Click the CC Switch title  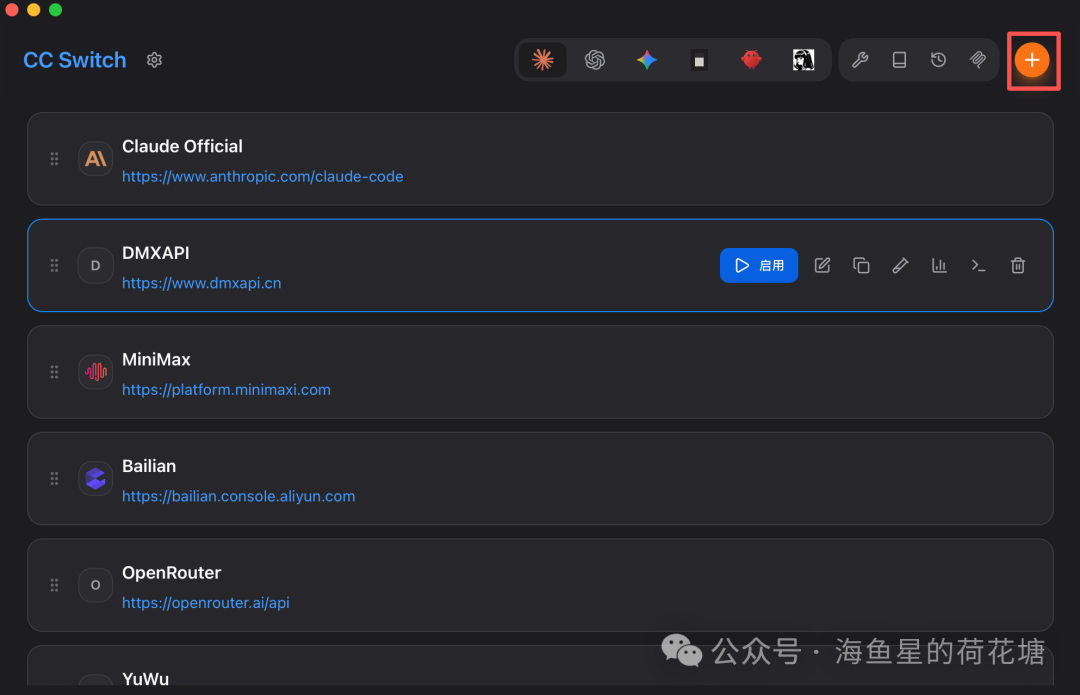(x=74, y=60)
